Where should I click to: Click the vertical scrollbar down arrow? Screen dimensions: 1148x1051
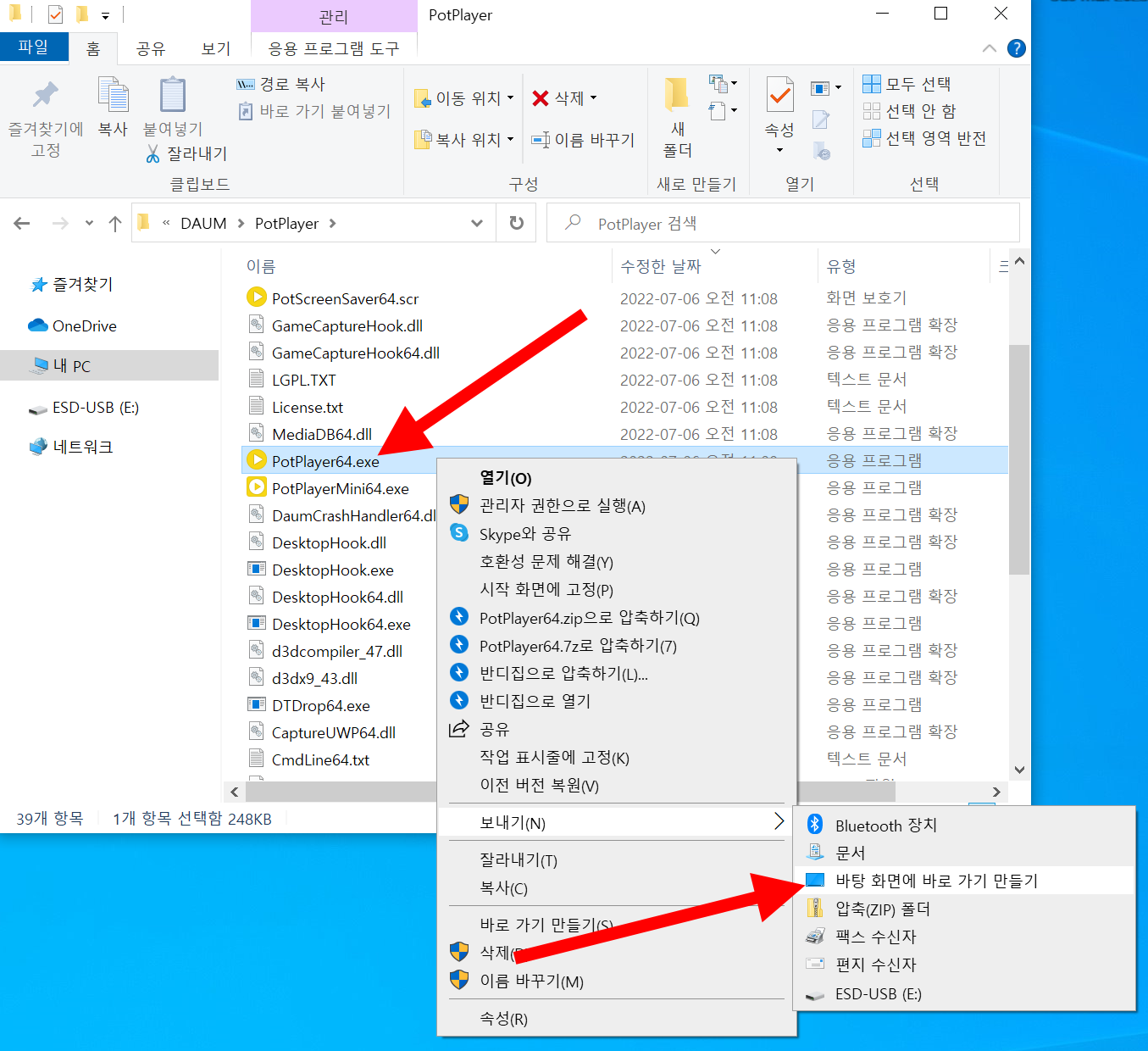pos(1019,770)
